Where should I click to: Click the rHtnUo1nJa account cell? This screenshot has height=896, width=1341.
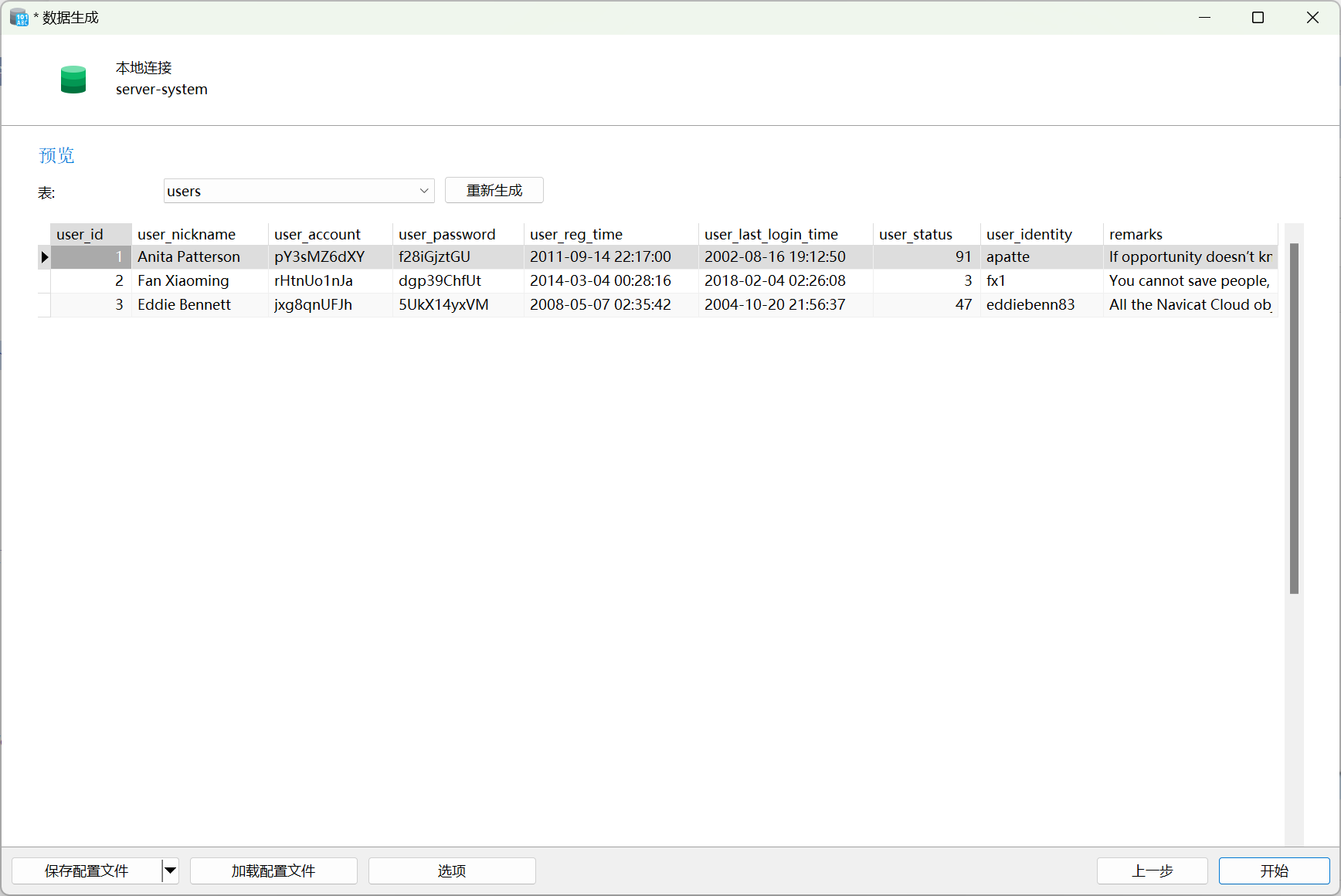pos(330,281)
